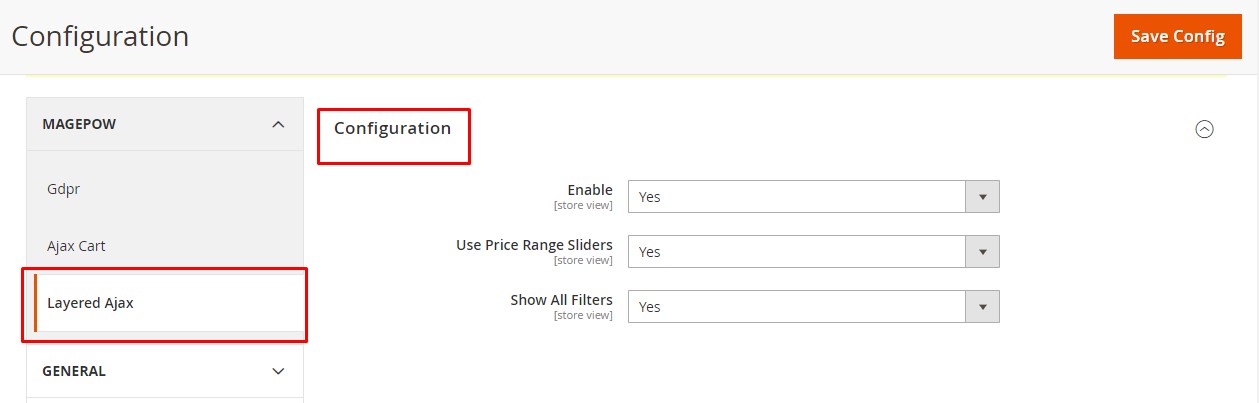Click the Enable field label

(589, 190)
